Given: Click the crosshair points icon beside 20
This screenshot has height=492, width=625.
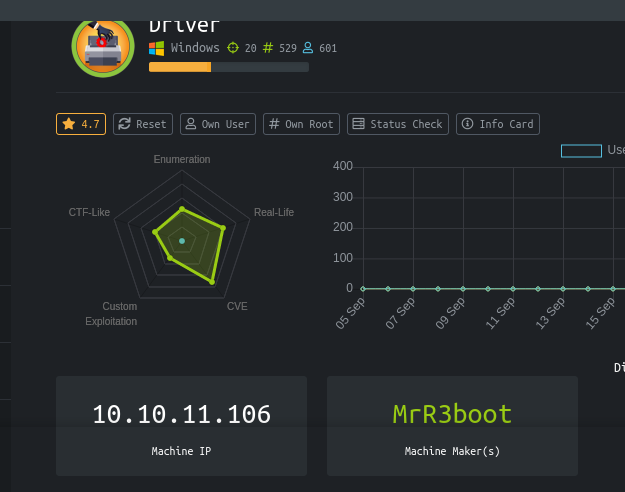Looking at the screenshot, I should (234, 48).
